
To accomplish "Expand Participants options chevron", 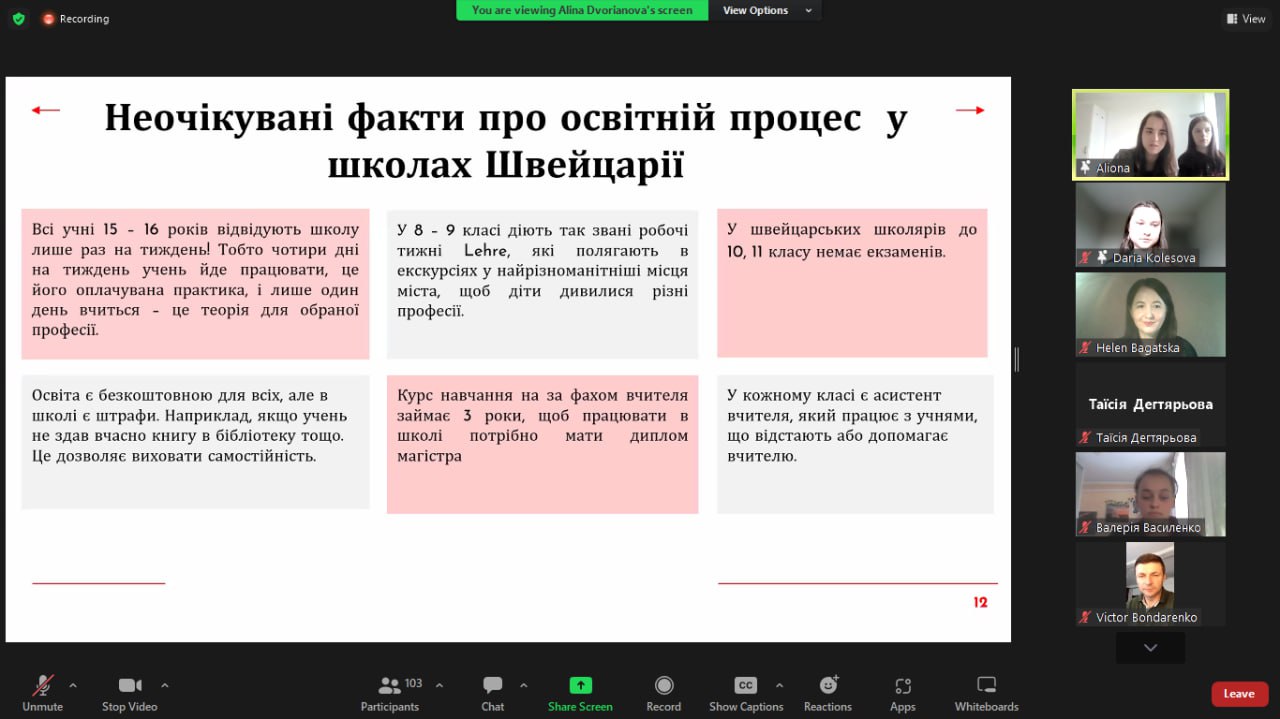I will coord(438,685).
